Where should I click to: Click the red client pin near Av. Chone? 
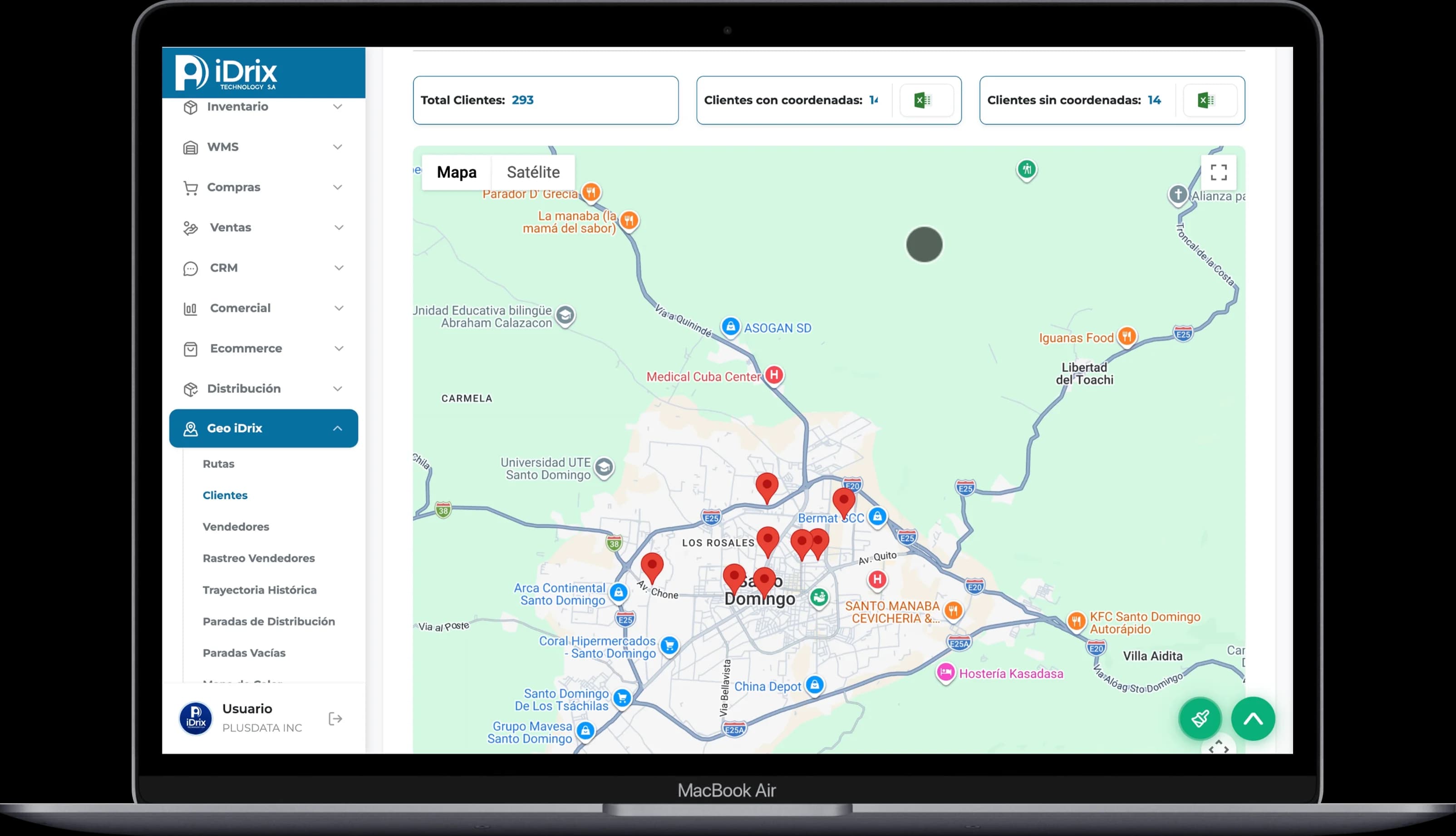click(652, 566)
